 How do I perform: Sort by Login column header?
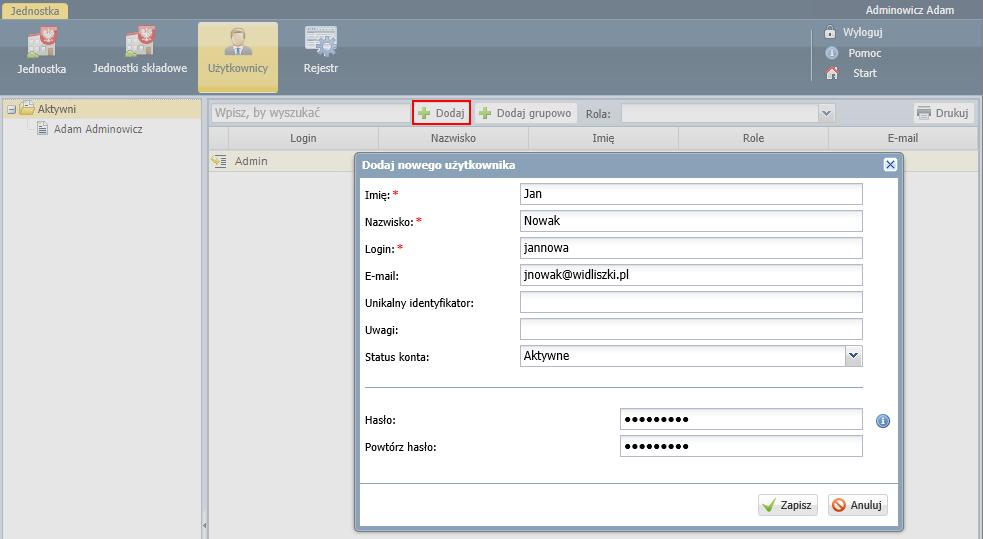pyautogui.click(x=303, y=138)
